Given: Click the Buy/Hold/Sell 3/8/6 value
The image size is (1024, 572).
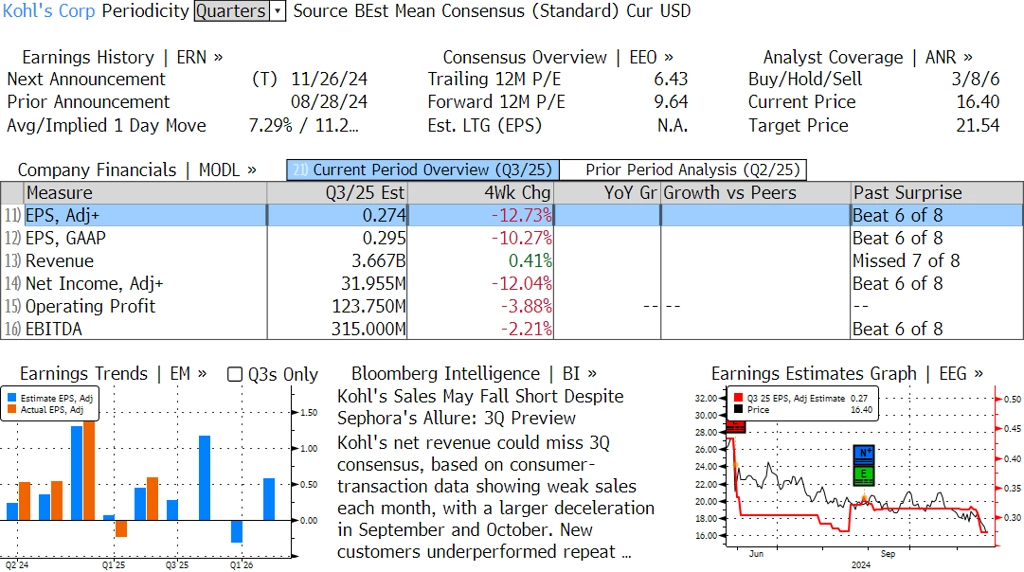Looking at the screenshot, I should tap(976, 79).
